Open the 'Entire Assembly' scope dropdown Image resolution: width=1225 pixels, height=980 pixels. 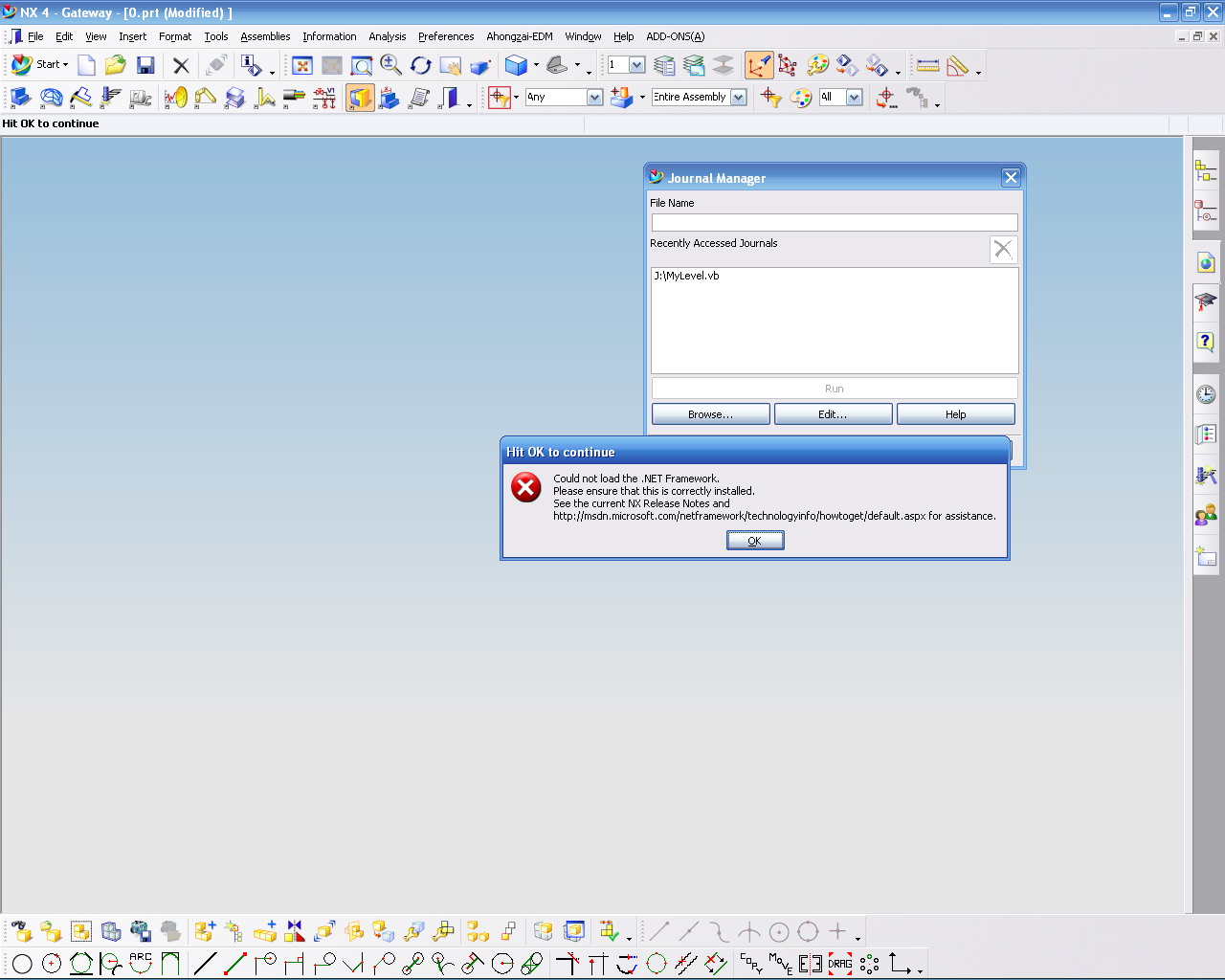738,97
